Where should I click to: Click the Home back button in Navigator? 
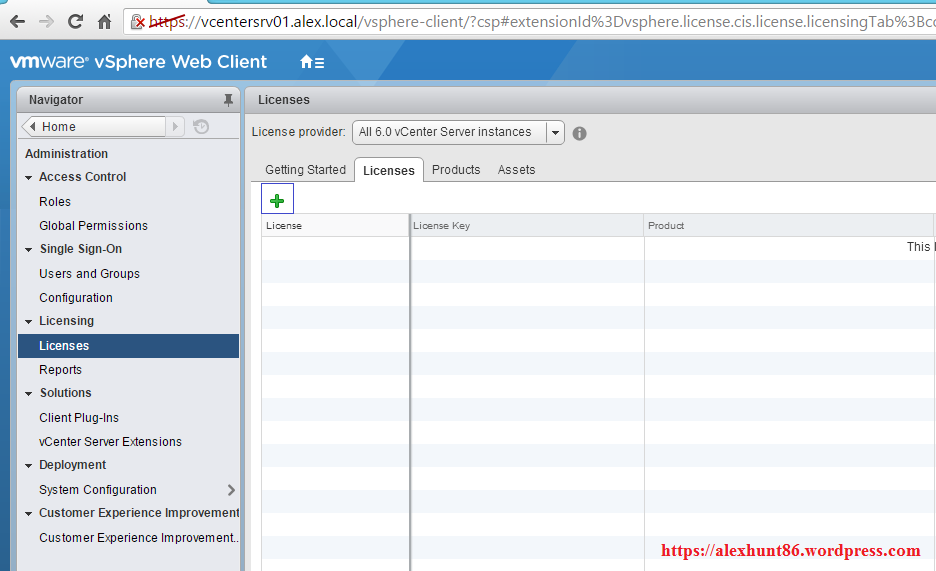93,127
